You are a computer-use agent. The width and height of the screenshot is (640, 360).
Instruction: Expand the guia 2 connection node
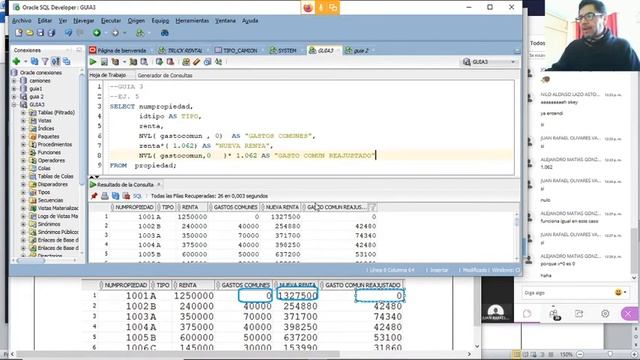tap(14, 97)
